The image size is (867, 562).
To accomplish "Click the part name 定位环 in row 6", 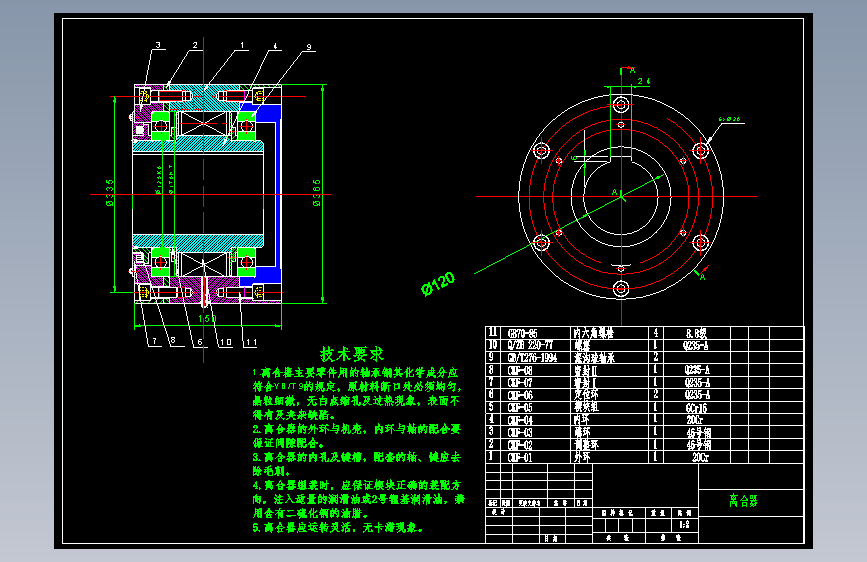I will [x=586, y=394].
